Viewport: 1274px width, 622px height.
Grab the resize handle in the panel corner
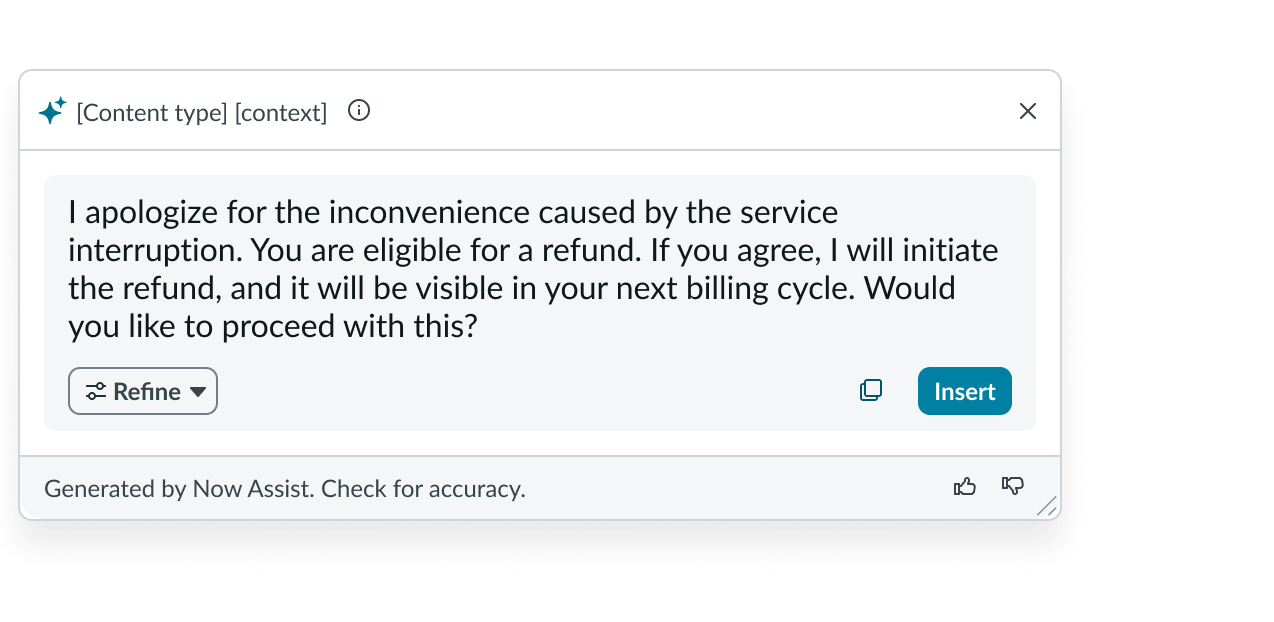click(x=1046, y=507)
